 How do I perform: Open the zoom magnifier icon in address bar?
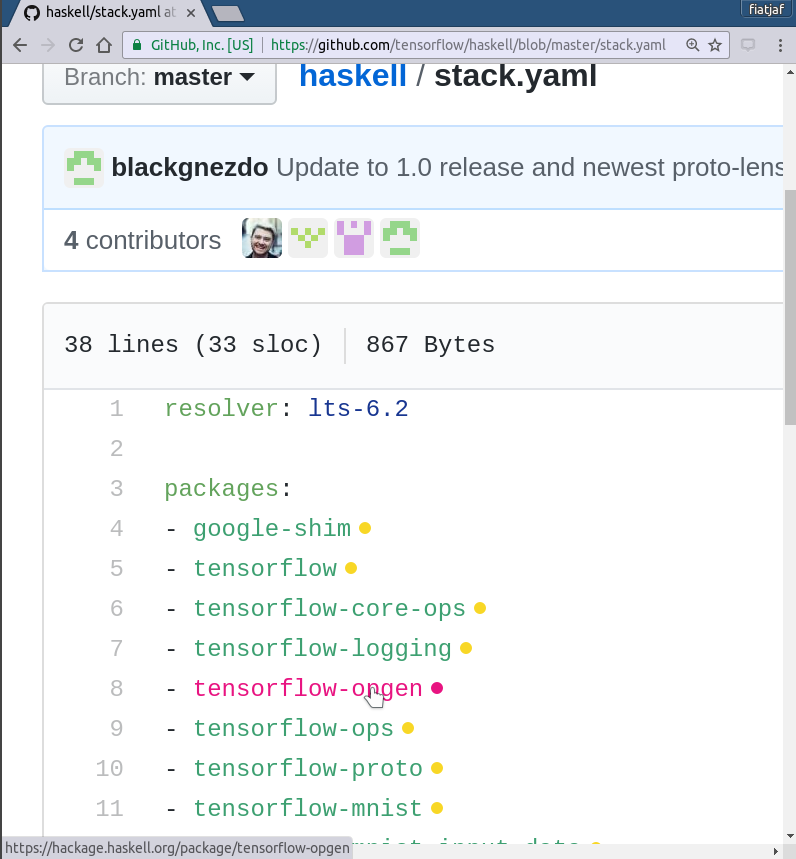692,45
